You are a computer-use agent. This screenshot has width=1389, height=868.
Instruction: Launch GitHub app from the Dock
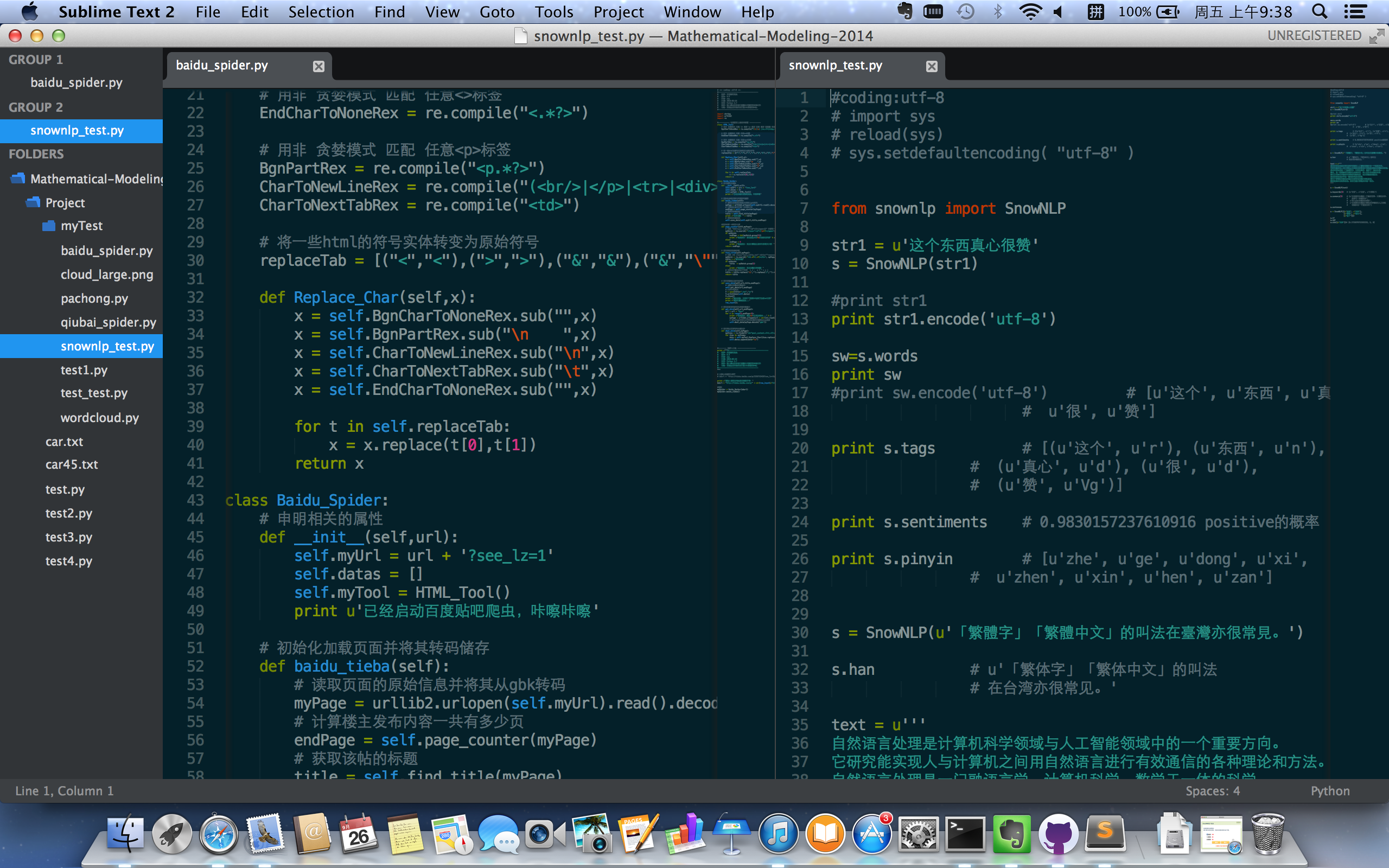tap(1058, 834)
